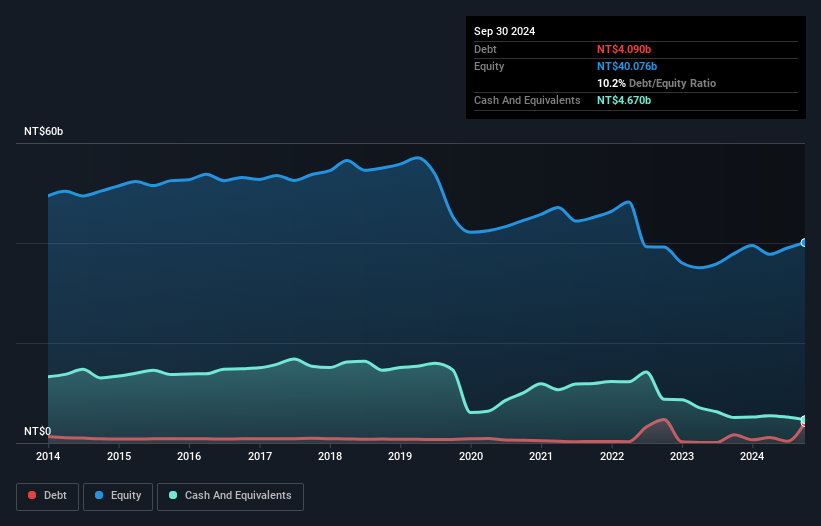
Task: Select the 2017 x-axis year label
Action: (x=260, y=457)
